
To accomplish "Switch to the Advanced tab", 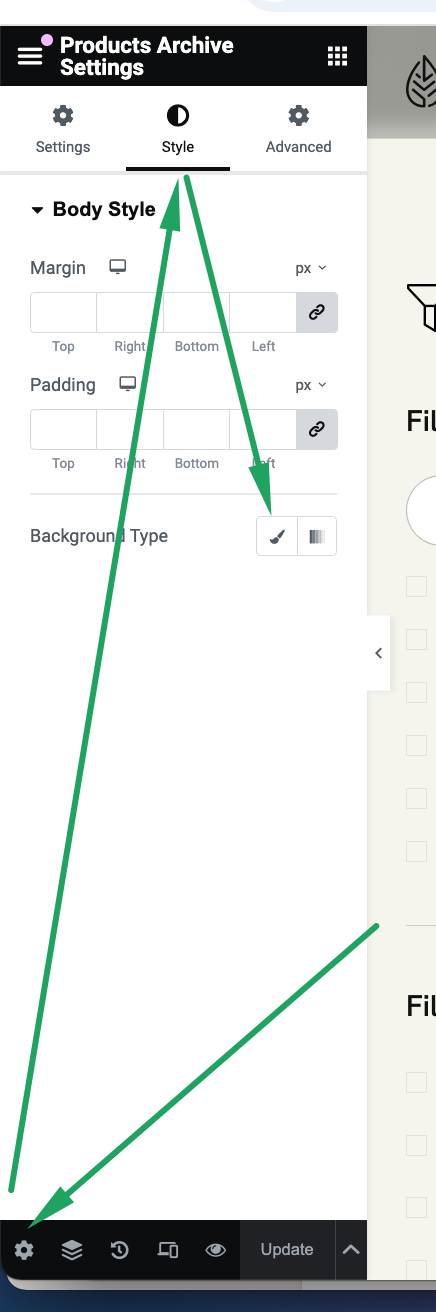I will [x=298, y=130].
